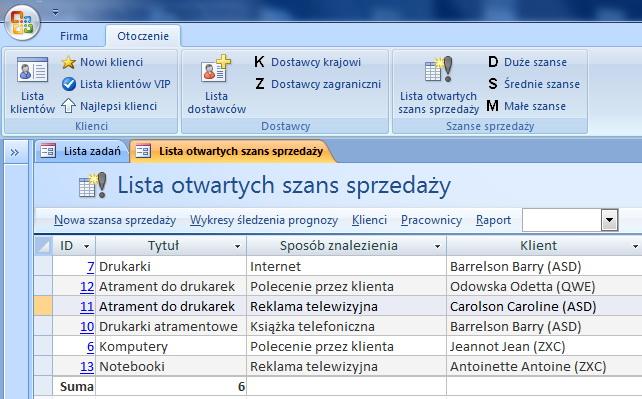642x399 pixels.
Task: Open the Office button menu
Action: [x=23, y=22]
